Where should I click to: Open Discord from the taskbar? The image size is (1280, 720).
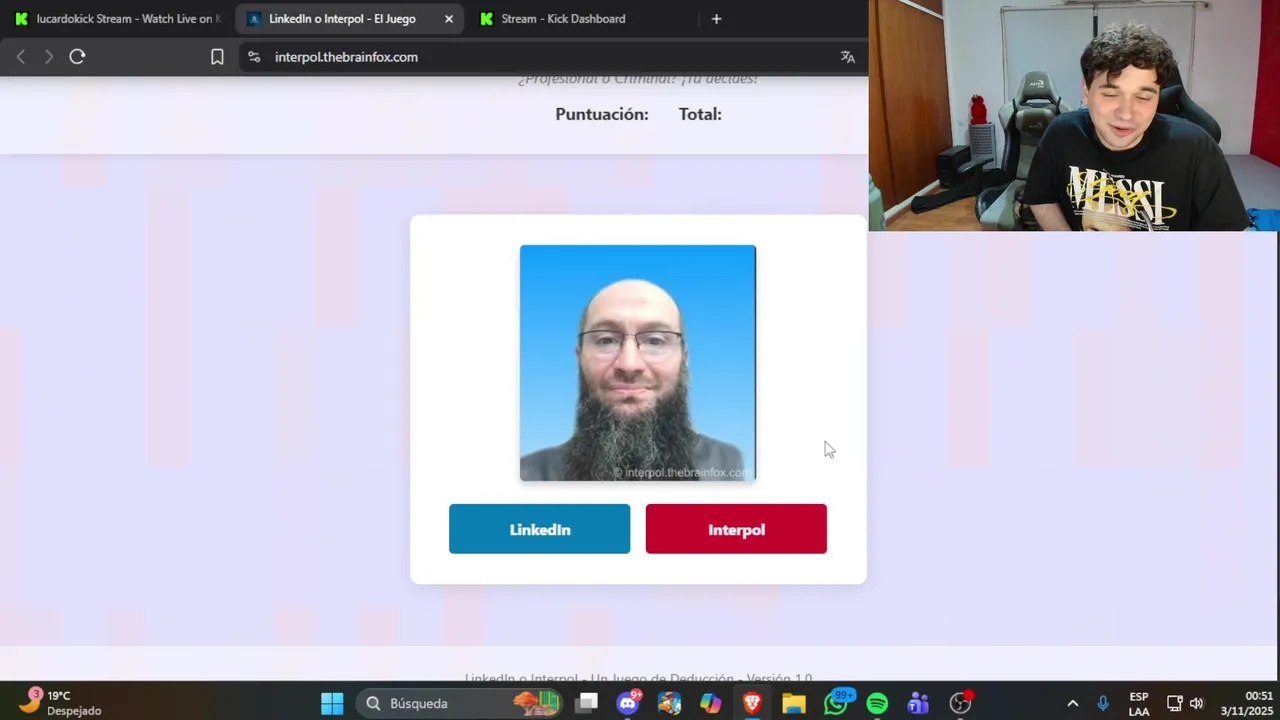point(628,703)
